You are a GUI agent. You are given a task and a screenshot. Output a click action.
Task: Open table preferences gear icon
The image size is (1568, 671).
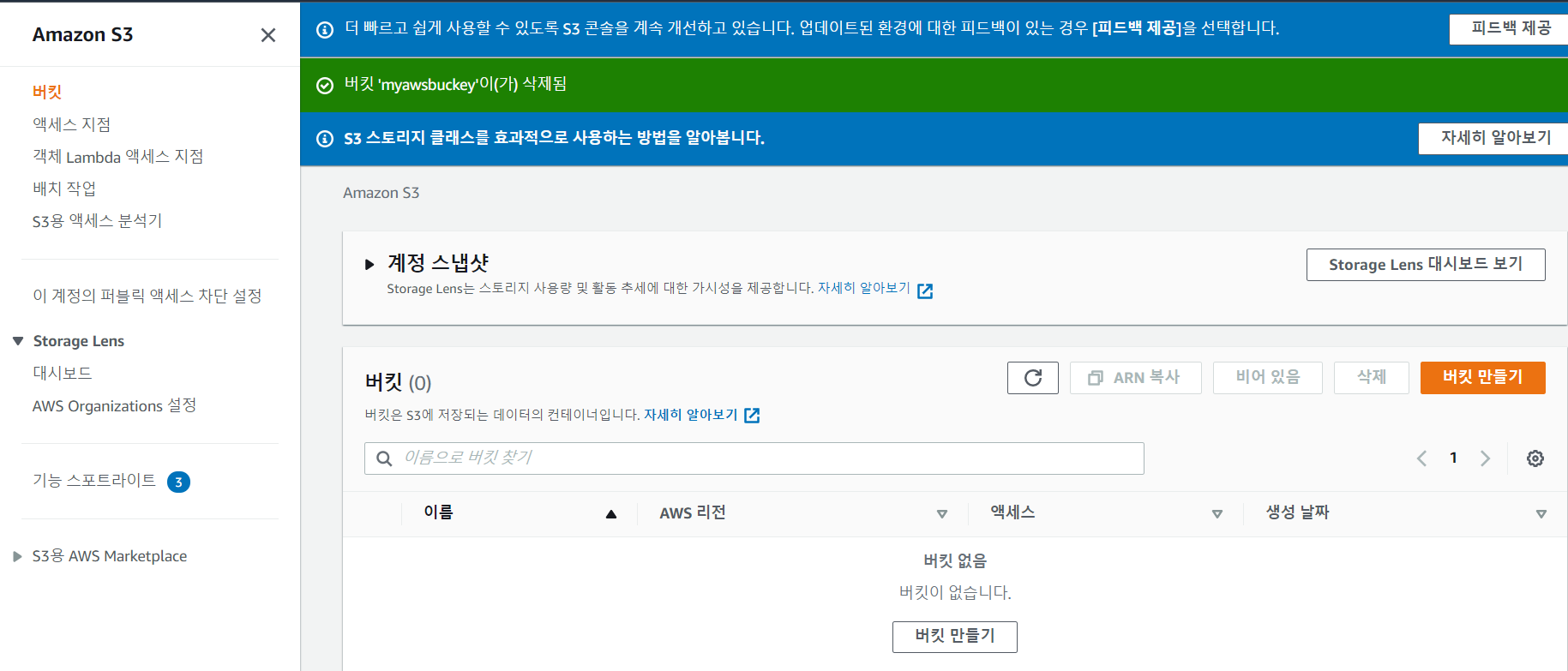point(1535,458)
